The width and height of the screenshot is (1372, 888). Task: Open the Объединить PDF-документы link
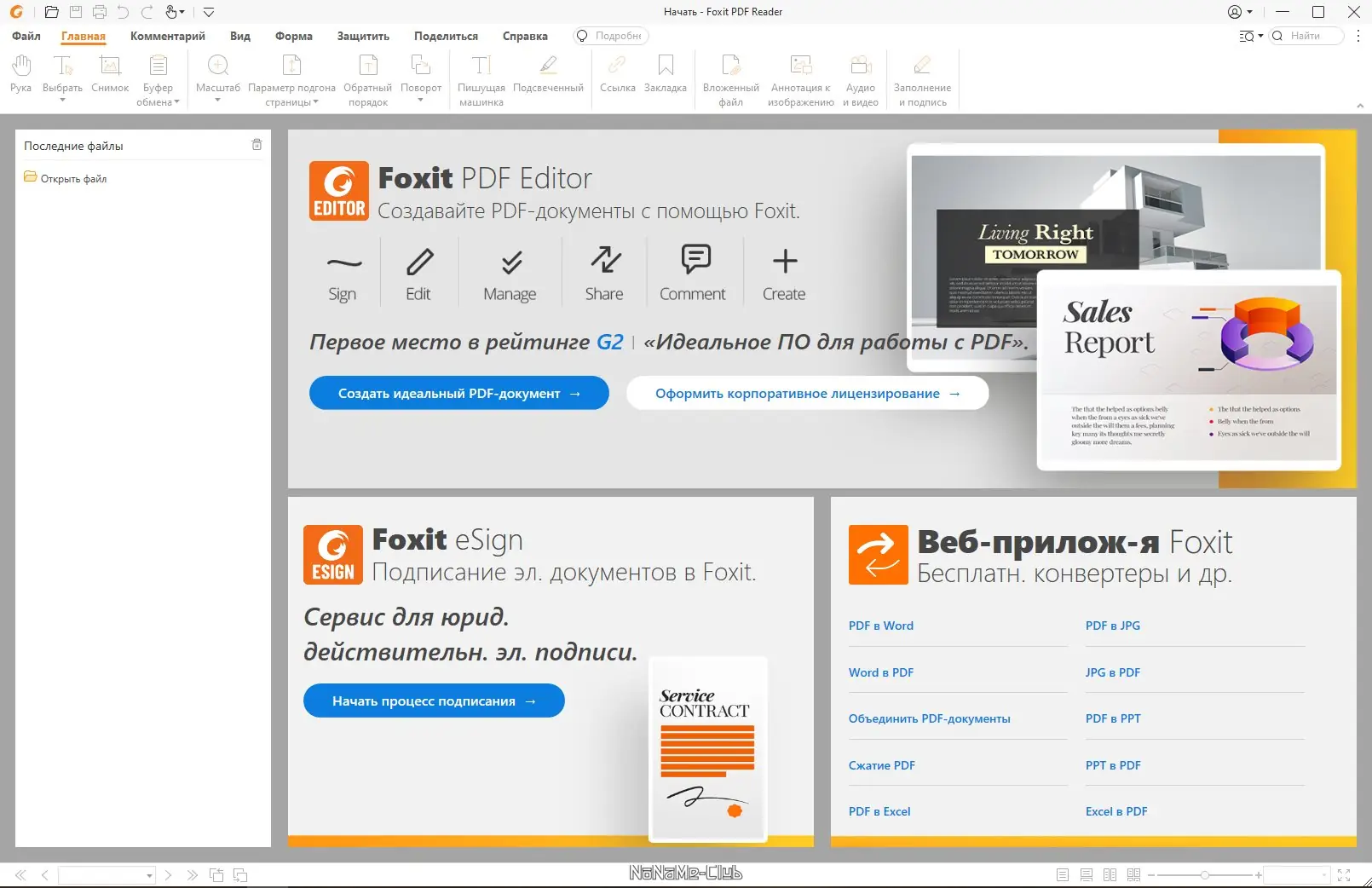point(930,718)
